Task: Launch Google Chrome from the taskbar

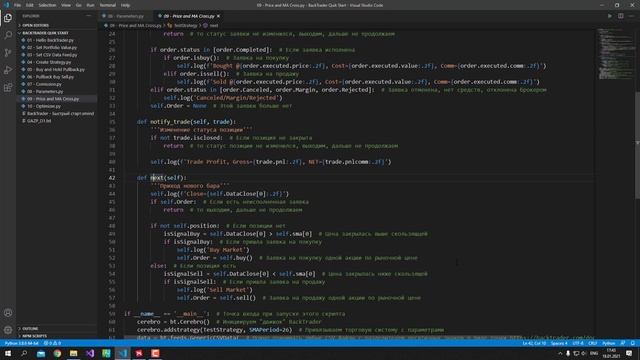Action: [57, 353]
